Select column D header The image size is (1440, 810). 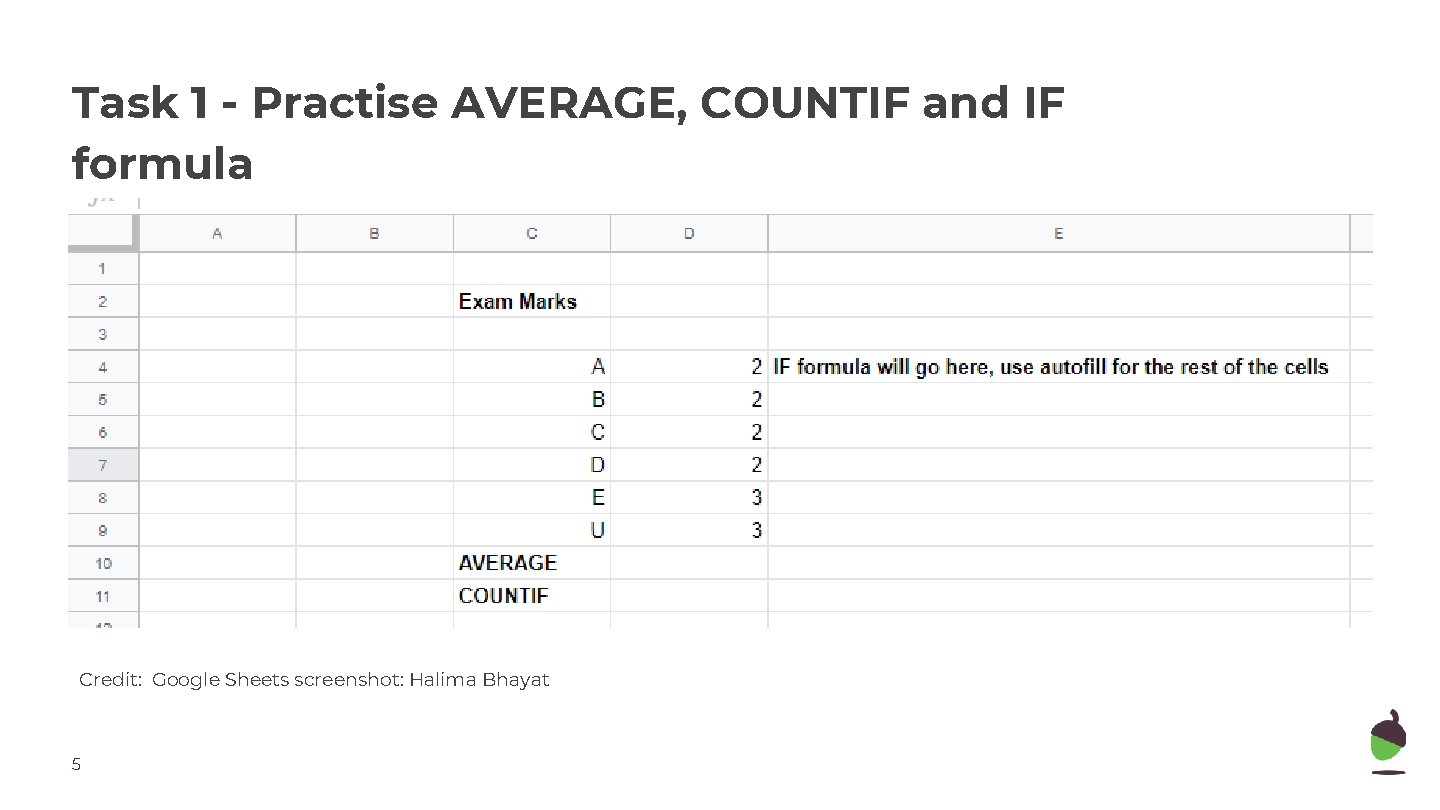click(x=689, y=234)
